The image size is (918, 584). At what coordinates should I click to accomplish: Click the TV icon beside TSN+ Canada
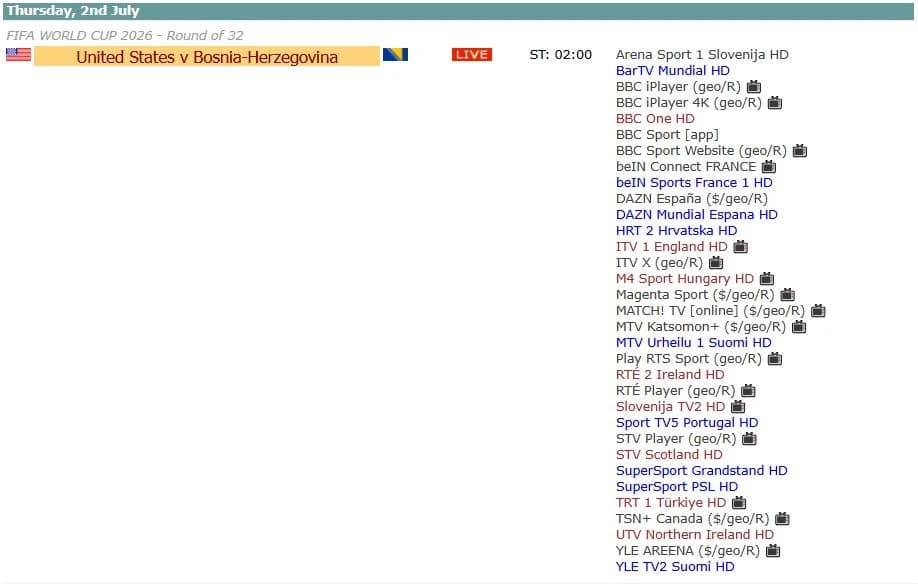point(782,518)
